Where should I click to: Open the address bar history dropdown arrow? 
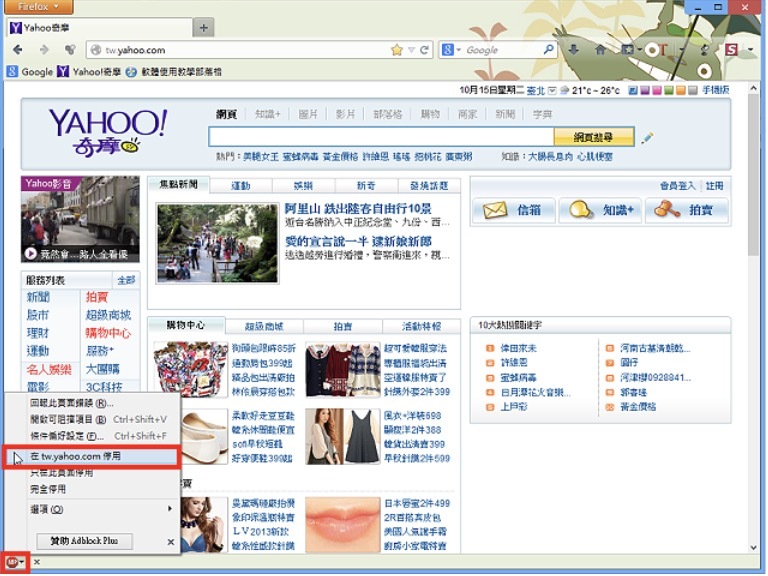point(411,50)
